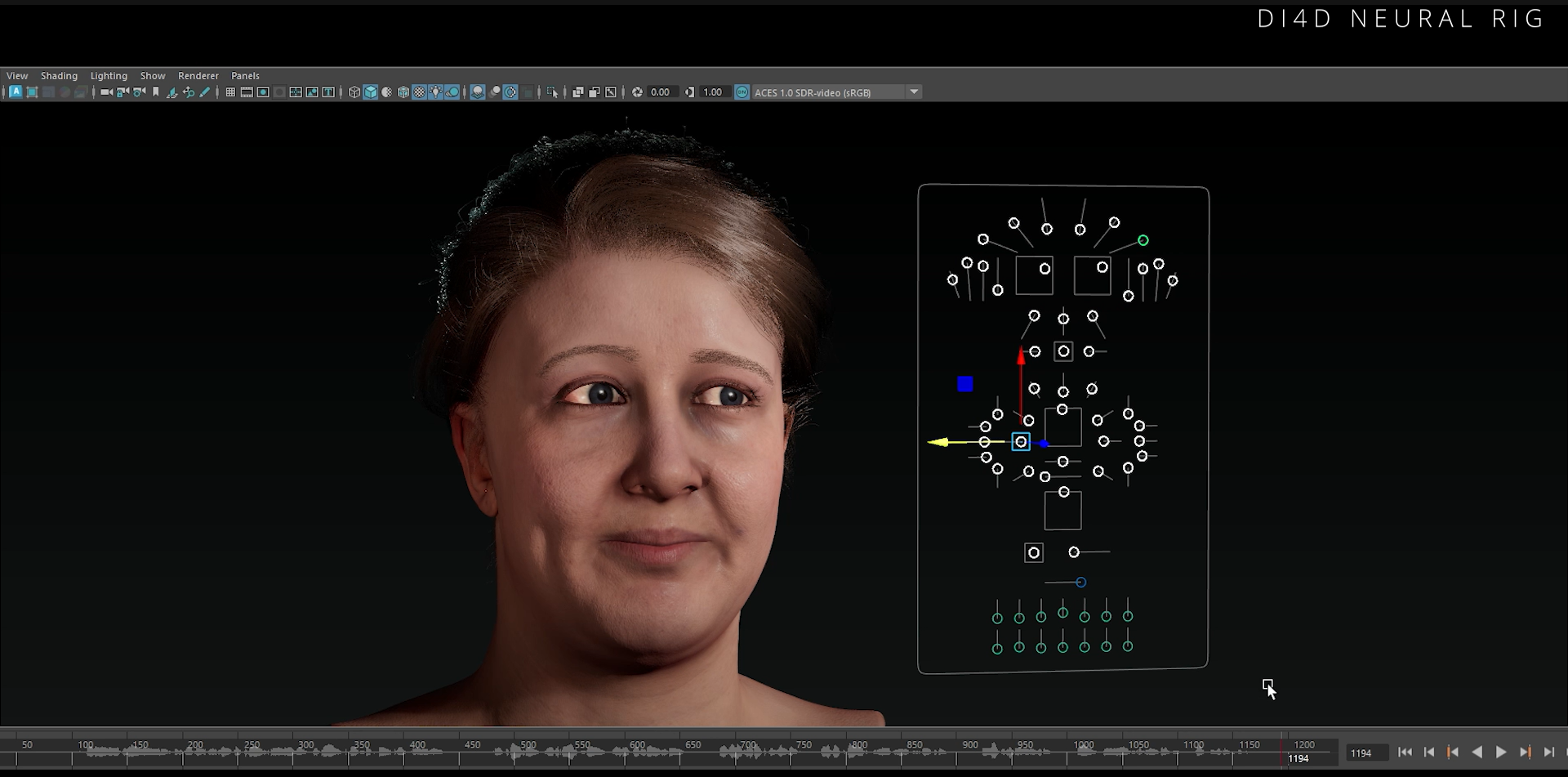The width and height of the screenshot is (1568, 777).
Task: Open the Renderer menu
Action: [198, 75]
